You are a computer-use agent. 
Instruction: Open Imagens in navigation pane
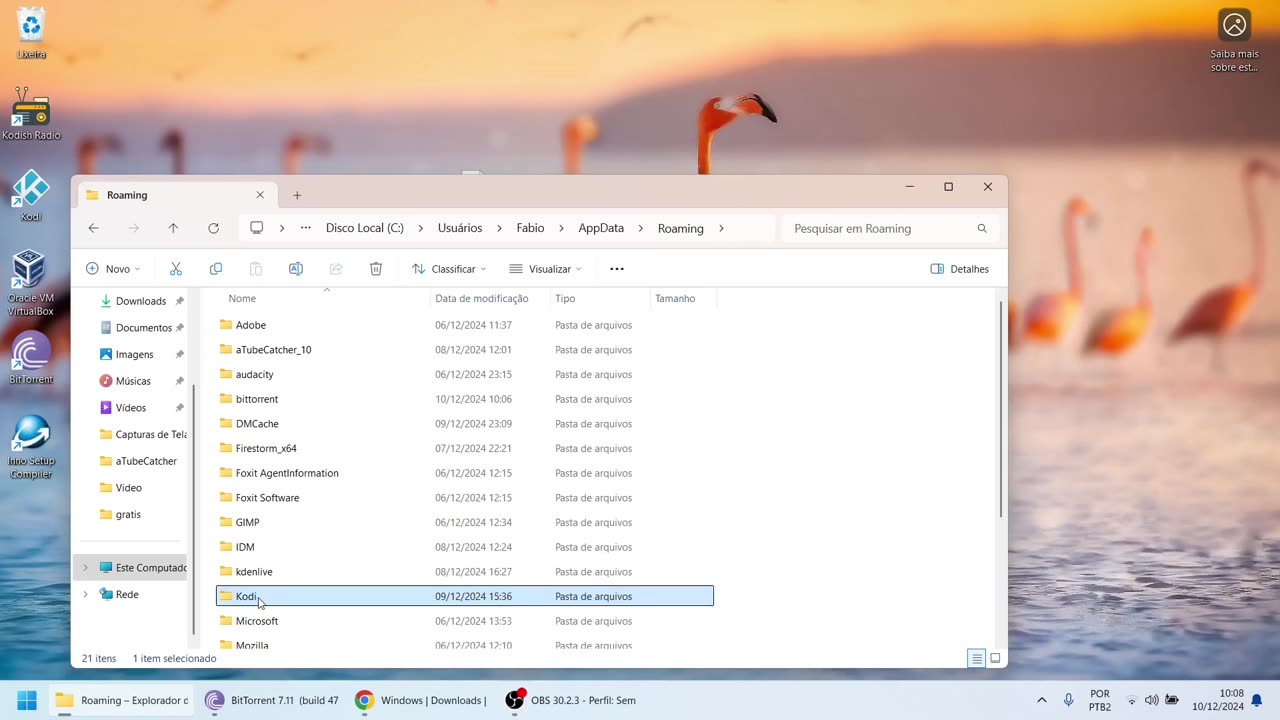click(135, 354)
